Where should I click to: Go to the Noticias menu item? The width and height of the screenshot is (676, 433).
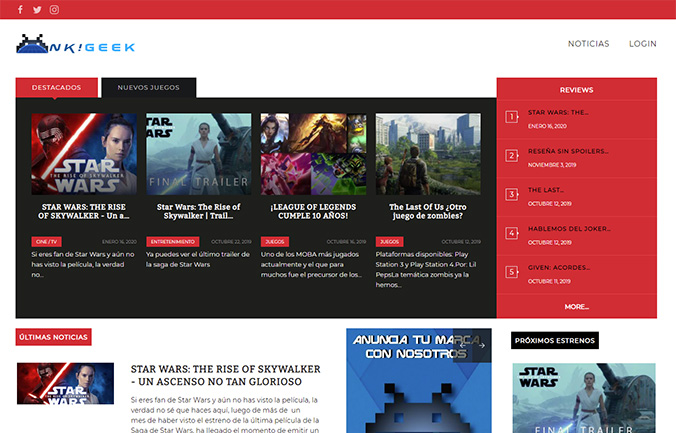pos(588,44)
